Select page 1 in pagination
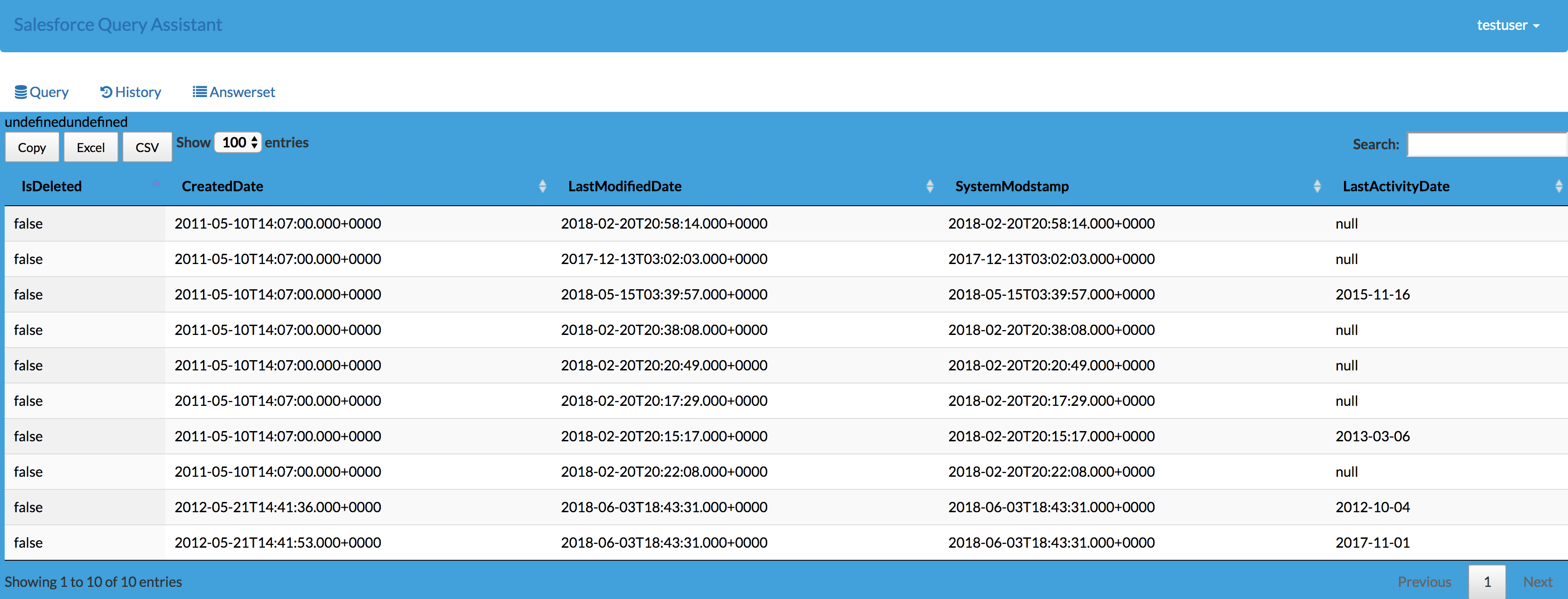The image size is (1568, 599). [x=1487, y=582]
